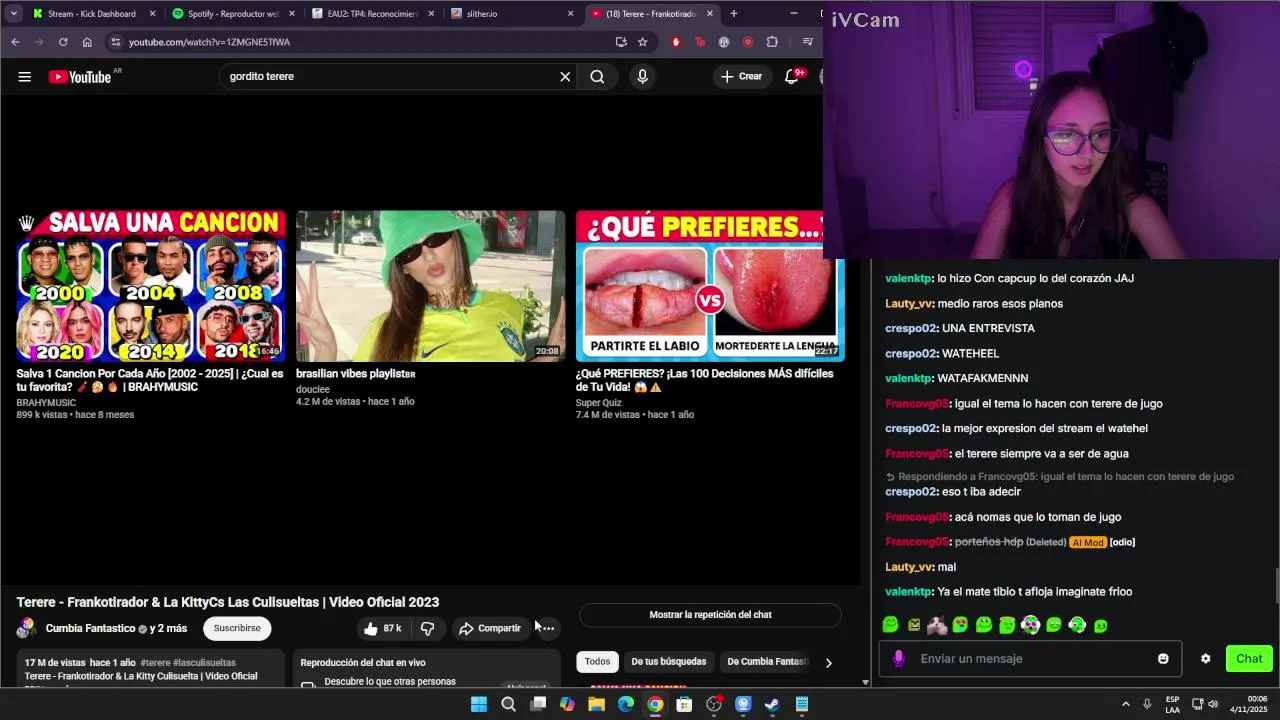
Task: Open the tab search dropdown arrow
Action: coord(13,14)
